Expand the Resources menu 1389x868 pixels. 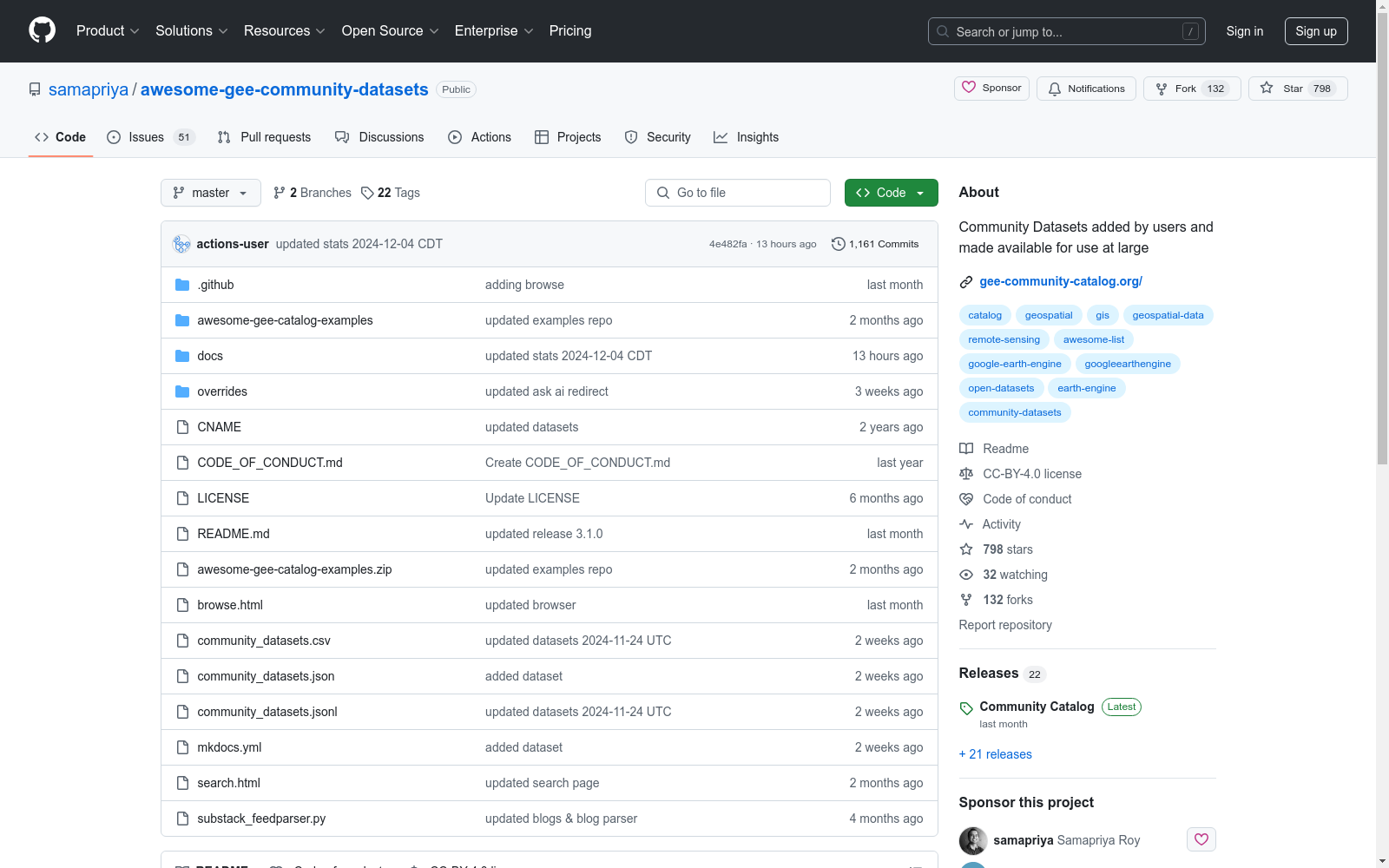click(x=285, y=31)
